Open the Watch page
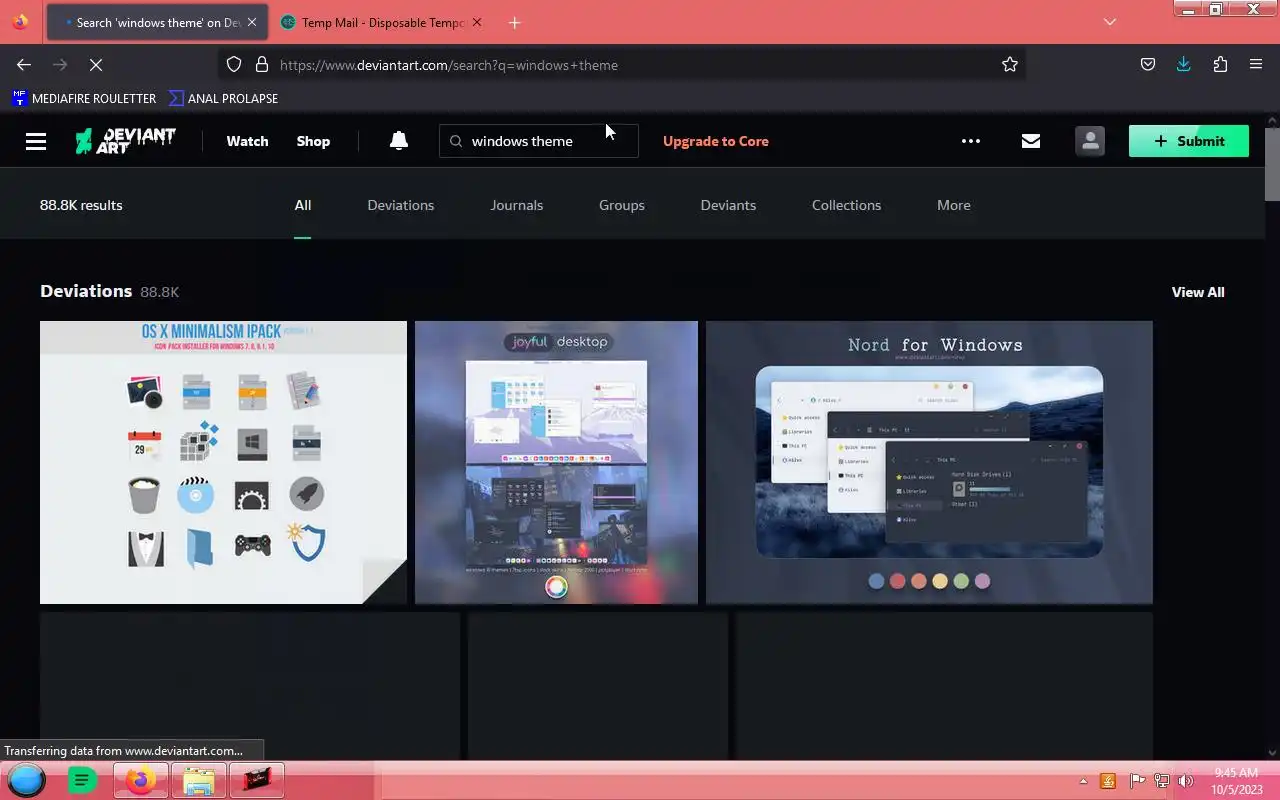The height and width of the screenshot is (800, 1280). click(x=247, y=141)
